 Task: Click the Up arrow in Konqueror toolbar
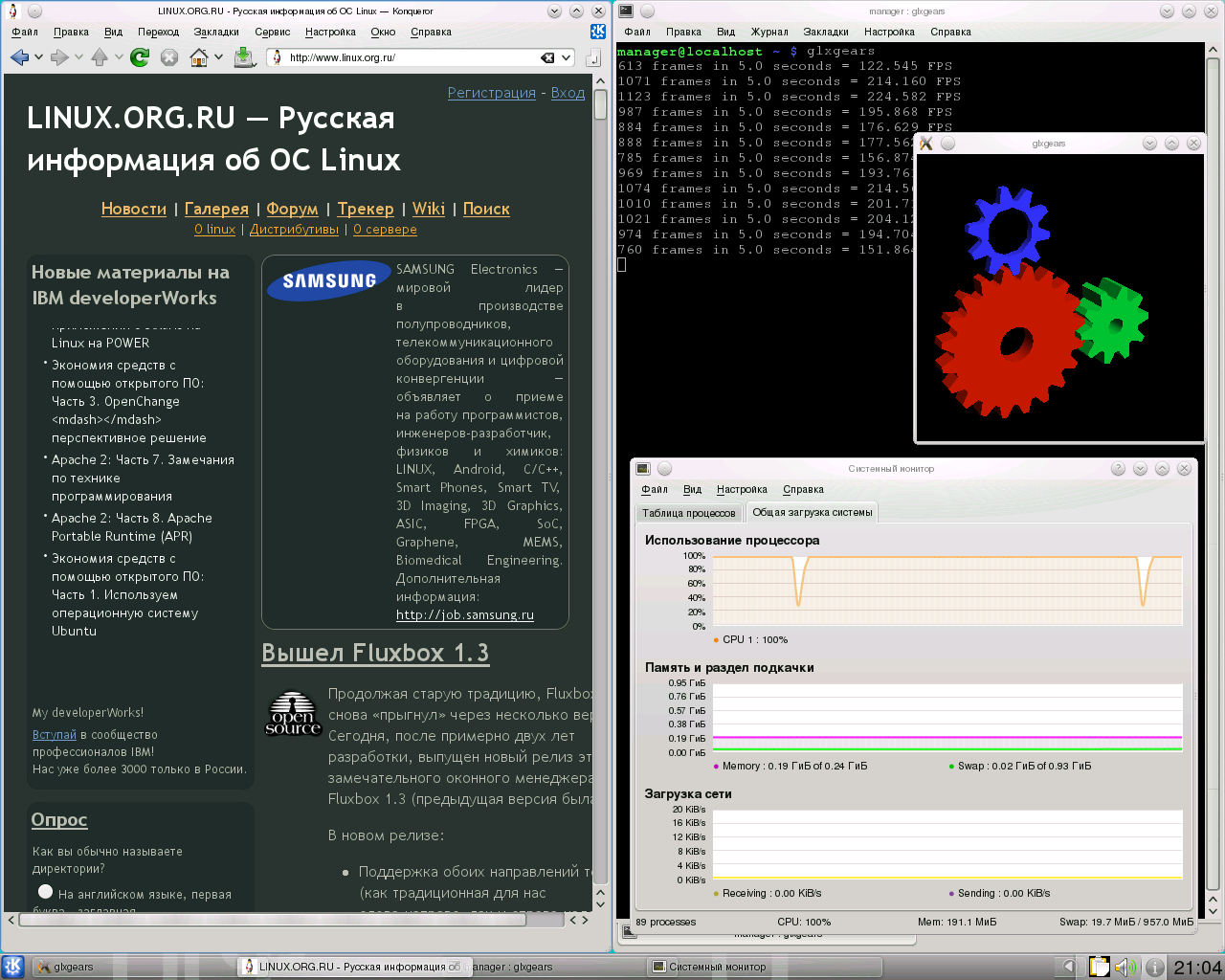click(x=100, y=57)
